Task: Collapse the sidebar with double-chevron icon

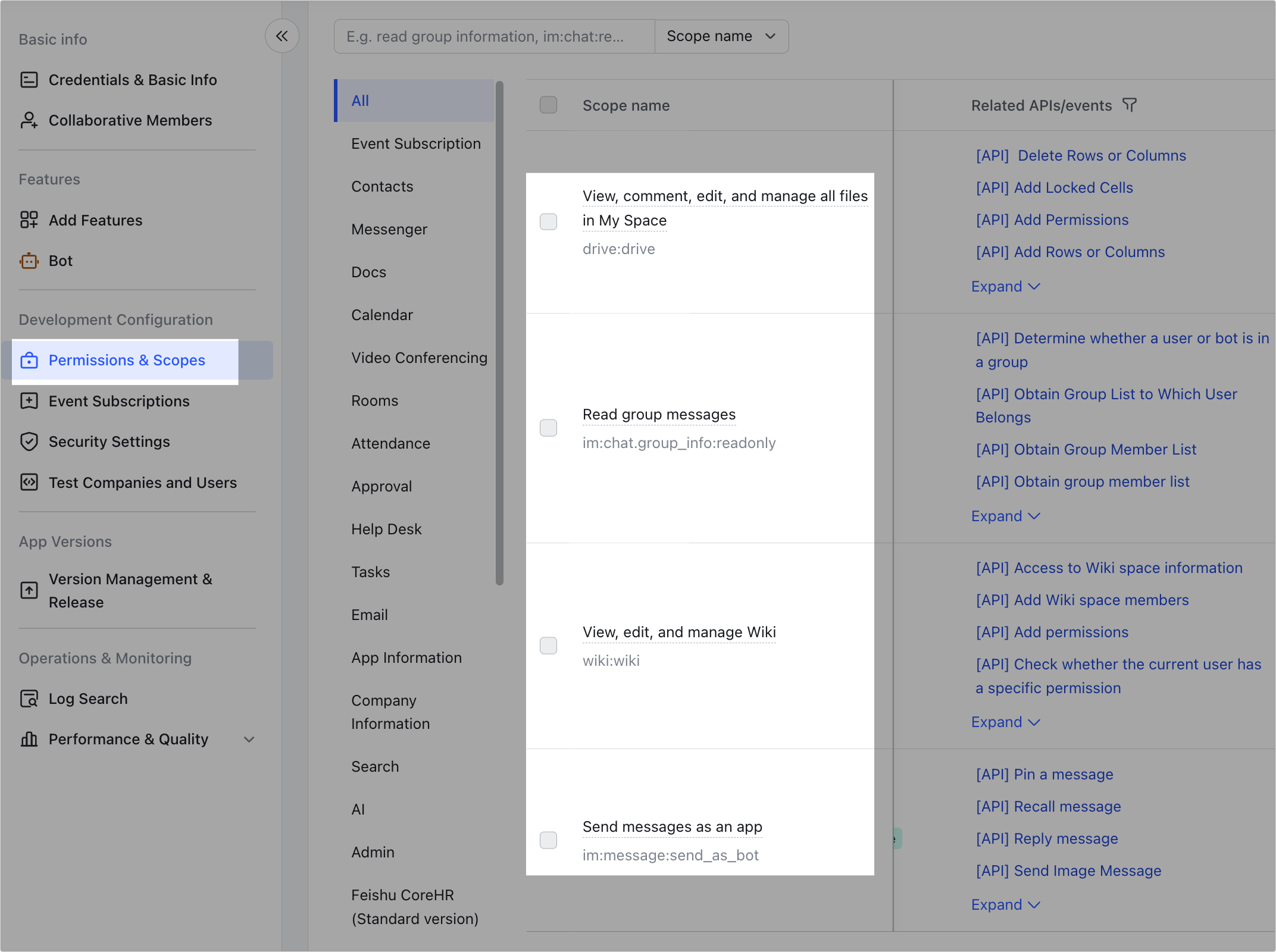Action: pyautogui.click(x=282, y=36)
